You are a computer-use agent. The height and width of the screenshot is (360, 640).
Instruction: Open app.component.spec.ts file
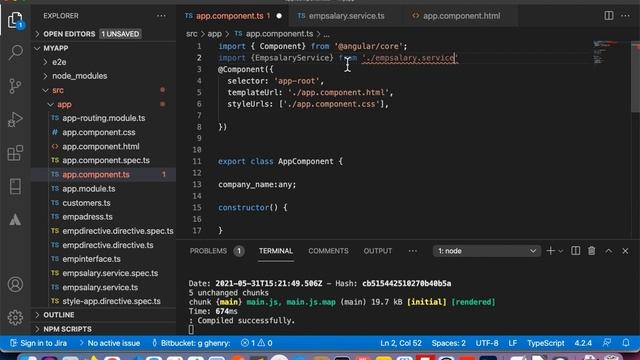pyautogui.click(x=104, y=160)
